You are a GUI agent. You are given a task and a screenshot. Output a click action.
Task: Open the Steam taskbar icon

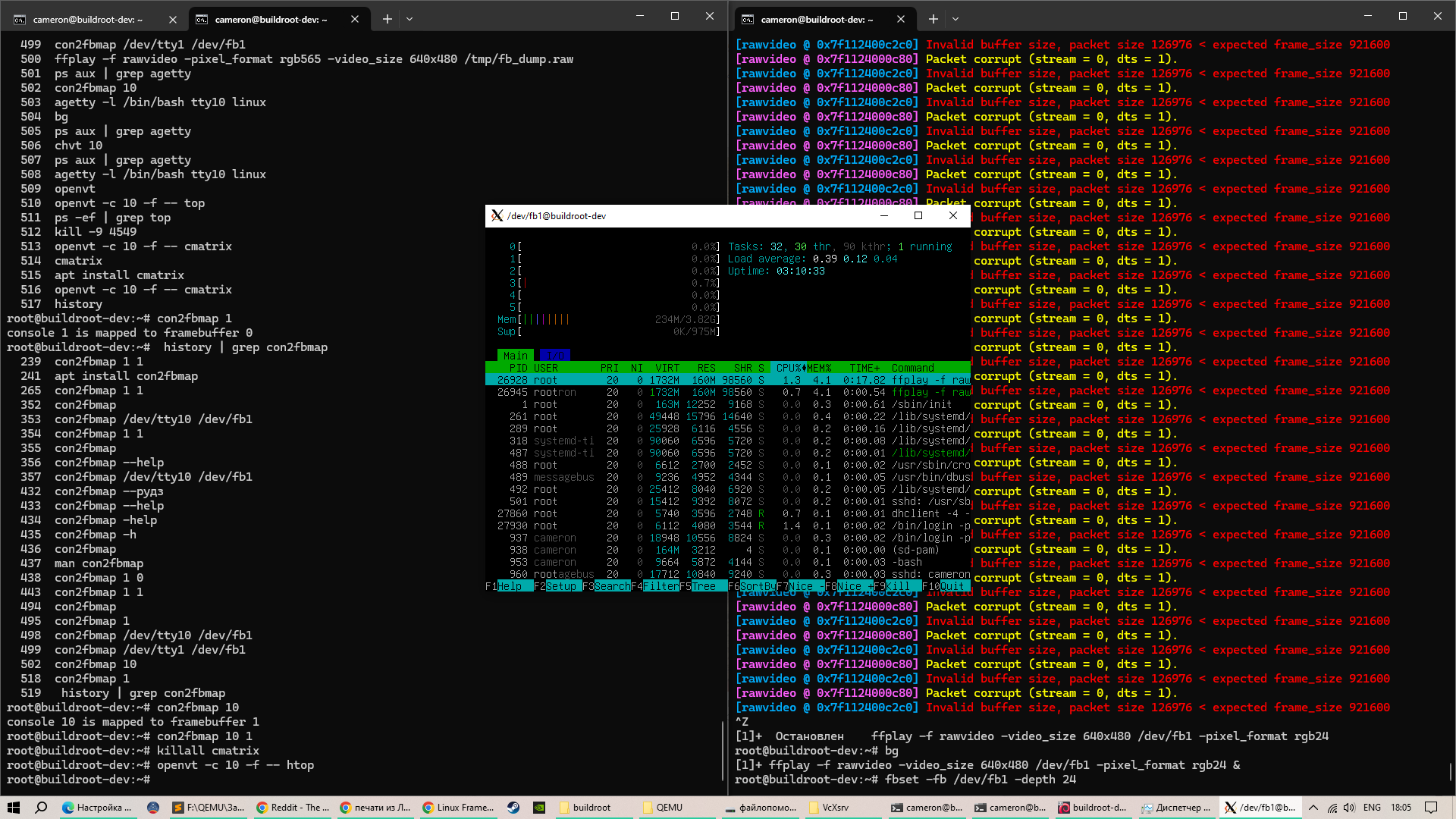513,808
